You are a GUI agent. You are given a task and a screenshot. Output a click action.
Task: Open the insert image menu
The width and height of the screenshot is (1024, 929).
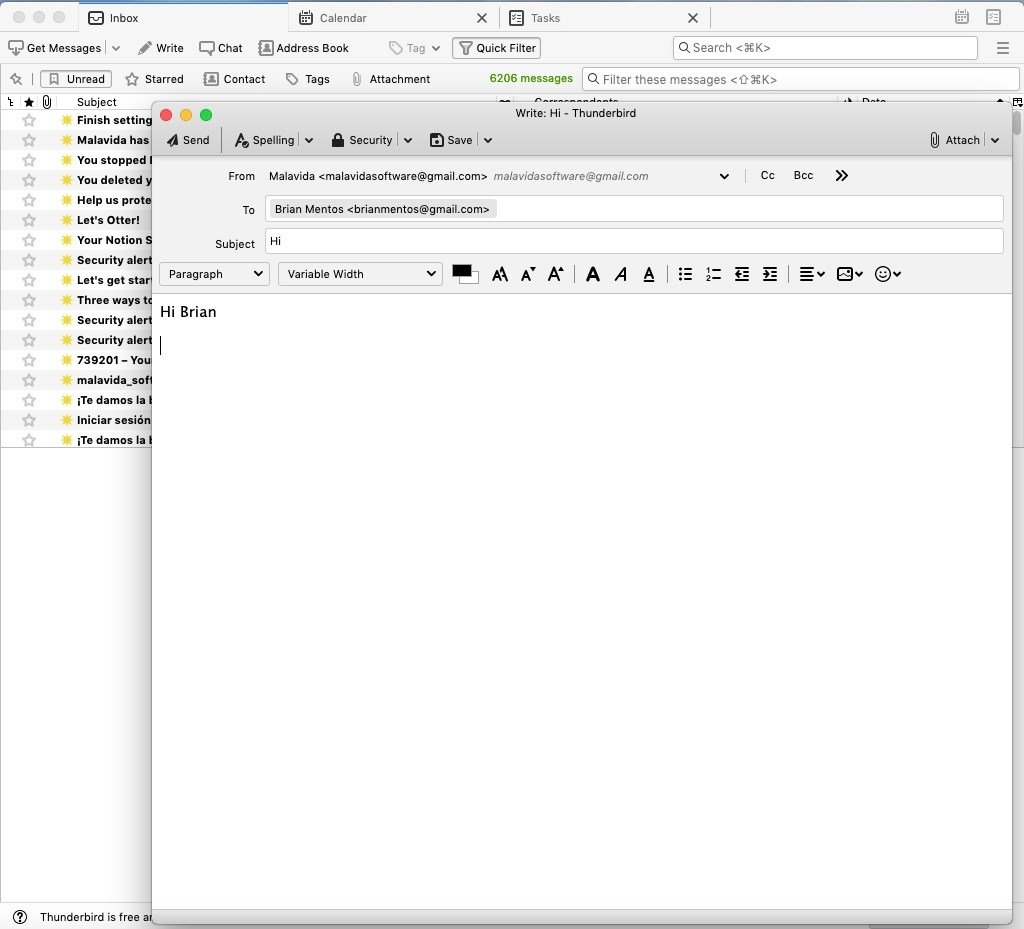pyautogui.click(x=850, y=274)
